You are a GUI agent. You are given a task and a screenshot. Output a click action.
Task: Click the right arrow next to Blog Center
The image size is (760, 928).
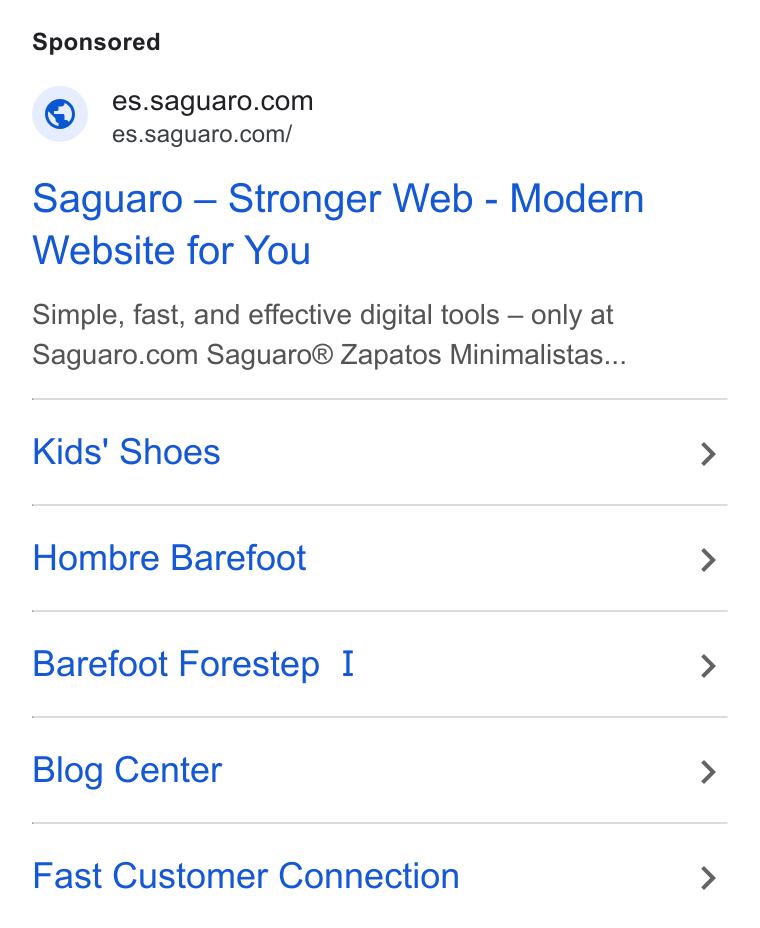click(x=708, y=772)
